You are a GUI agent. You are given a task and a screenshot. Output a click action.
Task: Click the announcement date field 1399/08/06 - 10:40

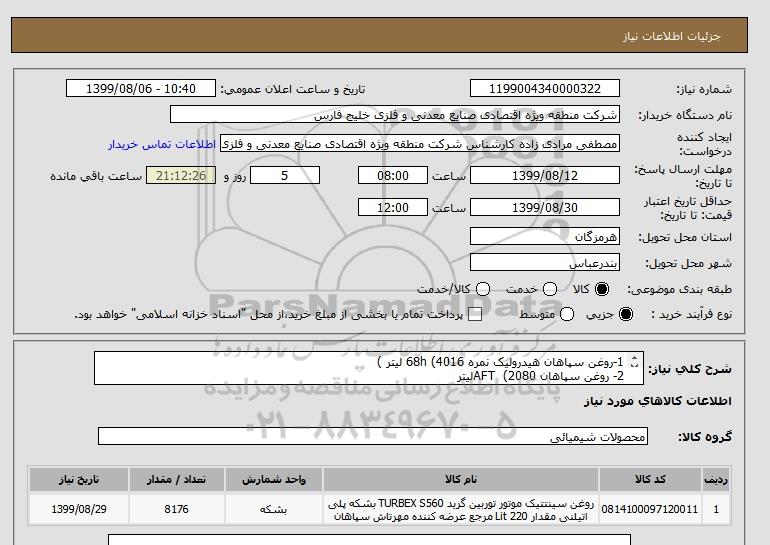coord(140,88)
